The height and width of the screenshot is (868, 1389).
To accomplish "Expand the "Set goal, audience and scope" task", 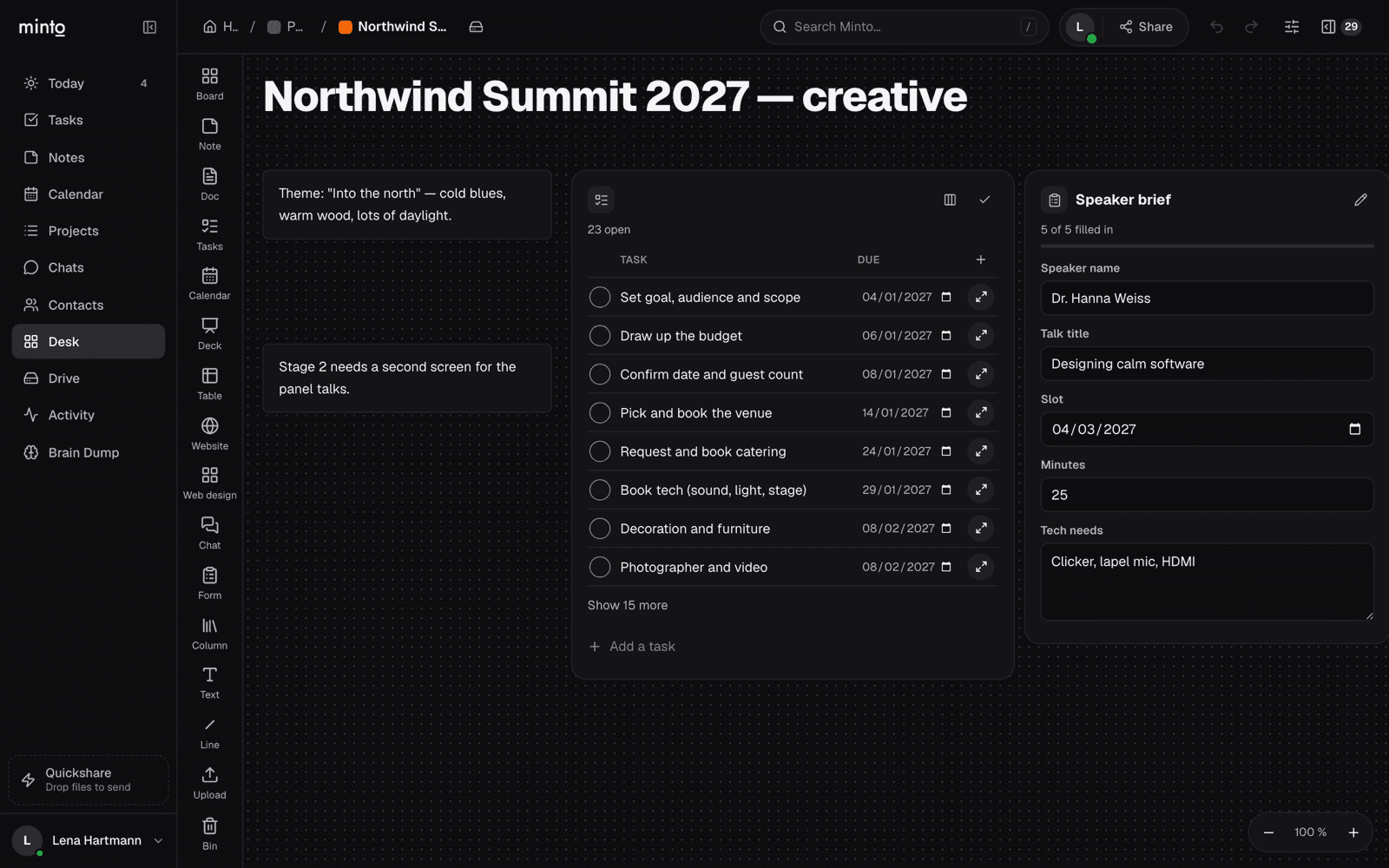I will point(981,297).
